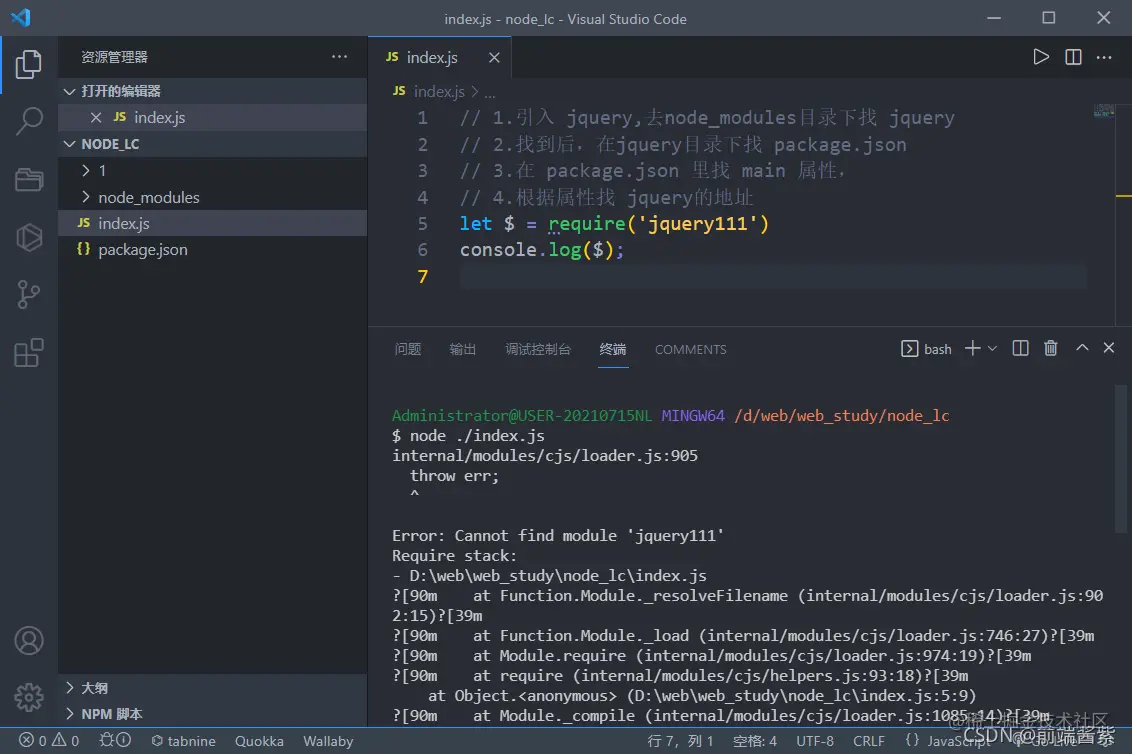This screenshot has width=1132, height=754.
Task: Maximize the panel with the up chevron
Action: pyautogui.click(x=1081, y=348)
